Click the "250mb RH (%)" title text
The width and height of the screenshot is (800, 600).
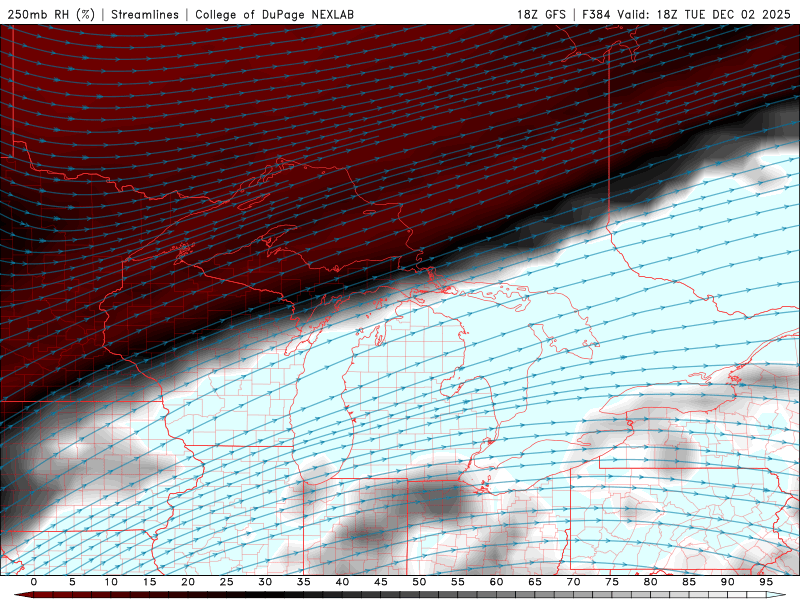coord(51,14)
